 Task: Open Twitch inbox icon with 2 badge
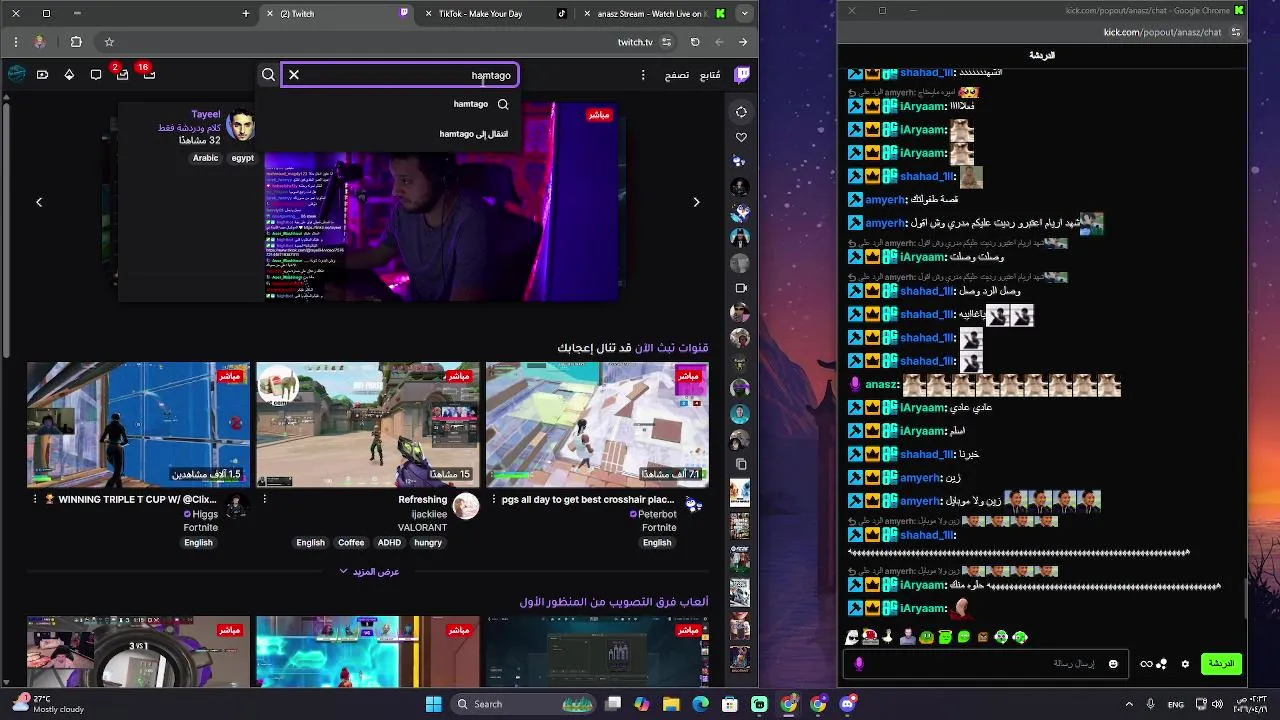pos(121,75)
